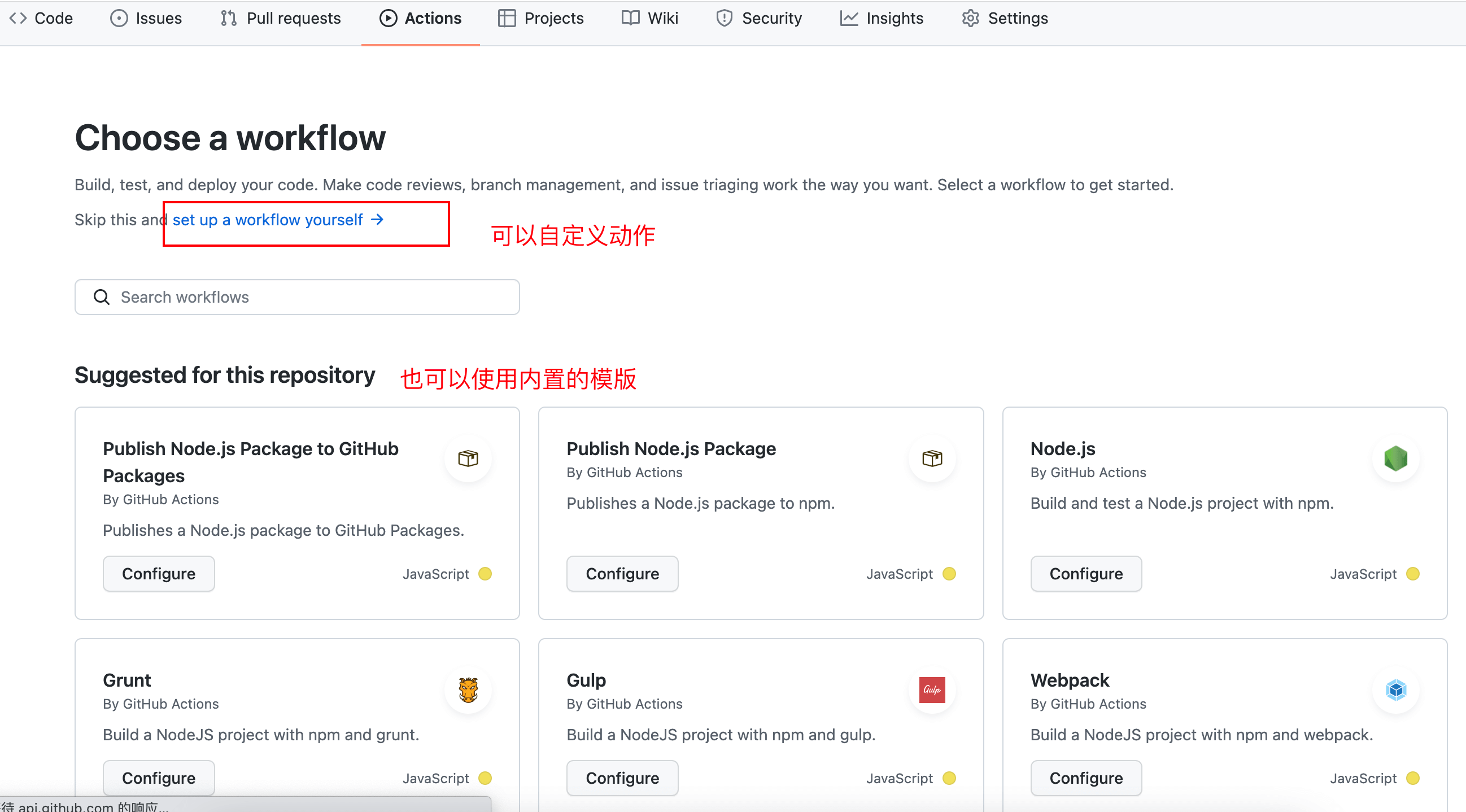The height and width of the screenshot is (812, 1466).
Task: Focus the Search workflows field
Action: (297, 297)
